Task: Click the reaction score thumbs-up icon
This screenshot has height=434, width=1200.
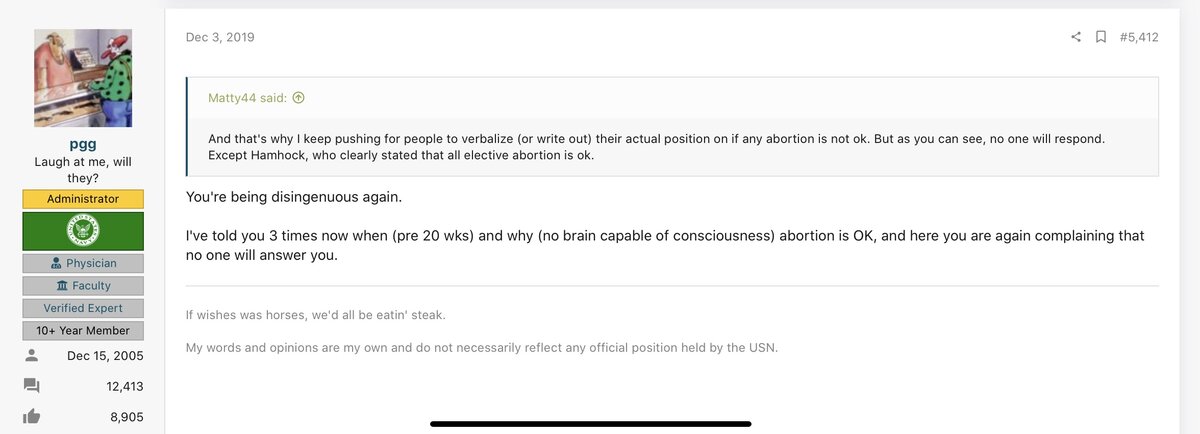Action: click(31, 417)
